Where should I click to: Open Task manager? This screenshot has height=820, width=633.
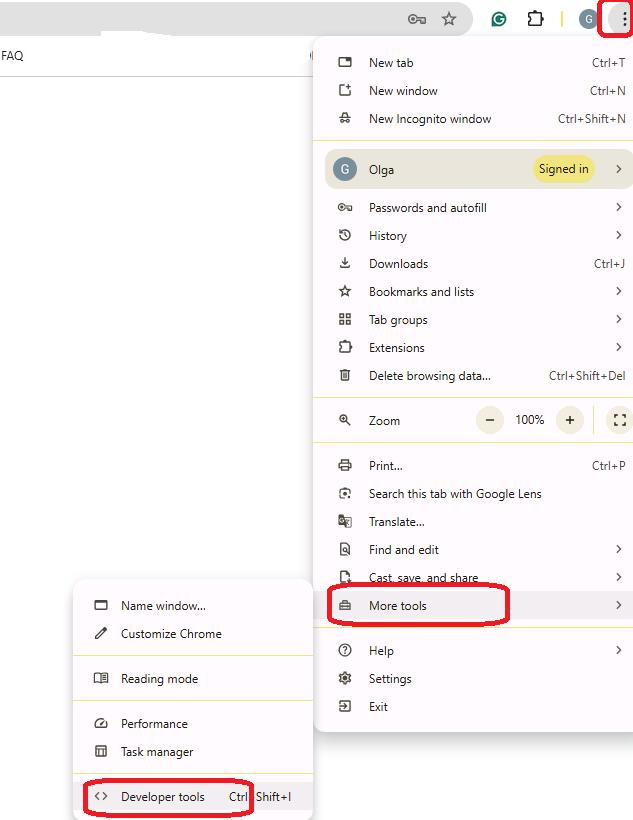pyautogui.click(x=157, y=752)
